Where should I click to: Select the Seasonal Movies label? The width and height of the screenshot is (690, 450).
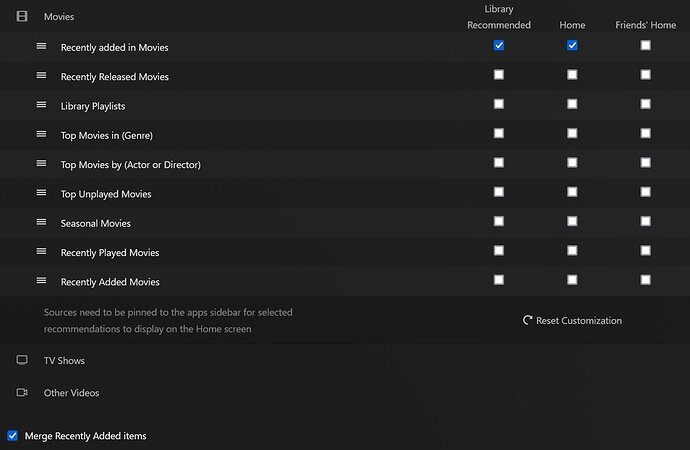pyautogui.click(x=95, y=223)
